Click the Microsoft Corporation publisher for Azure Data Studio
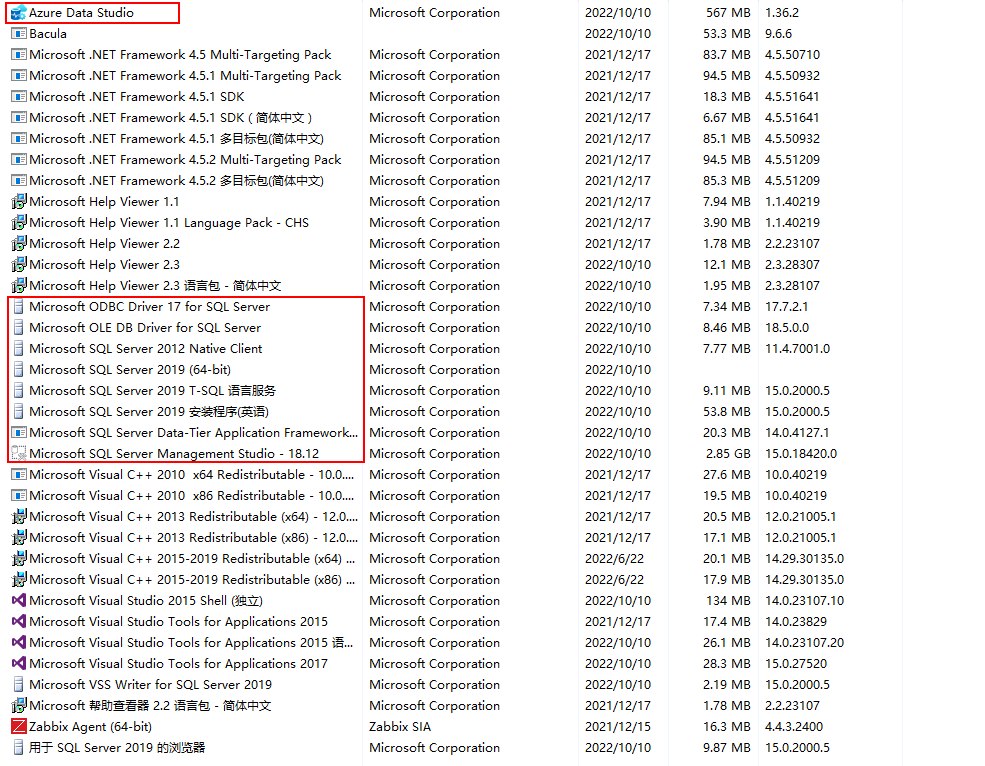The image size is (985, 766). [435, 13]
